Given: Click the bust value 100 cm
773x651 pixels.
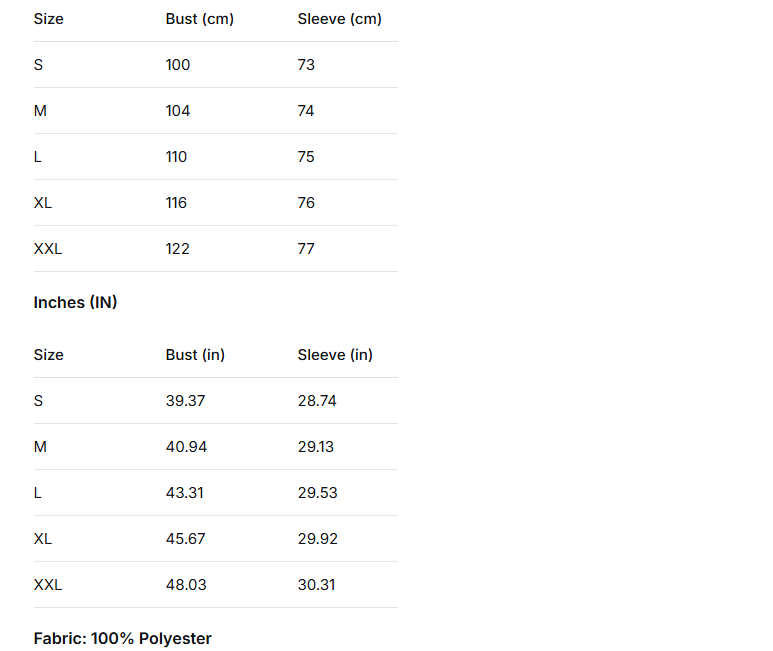Looking at the screenshot, I should click(178, 65).
